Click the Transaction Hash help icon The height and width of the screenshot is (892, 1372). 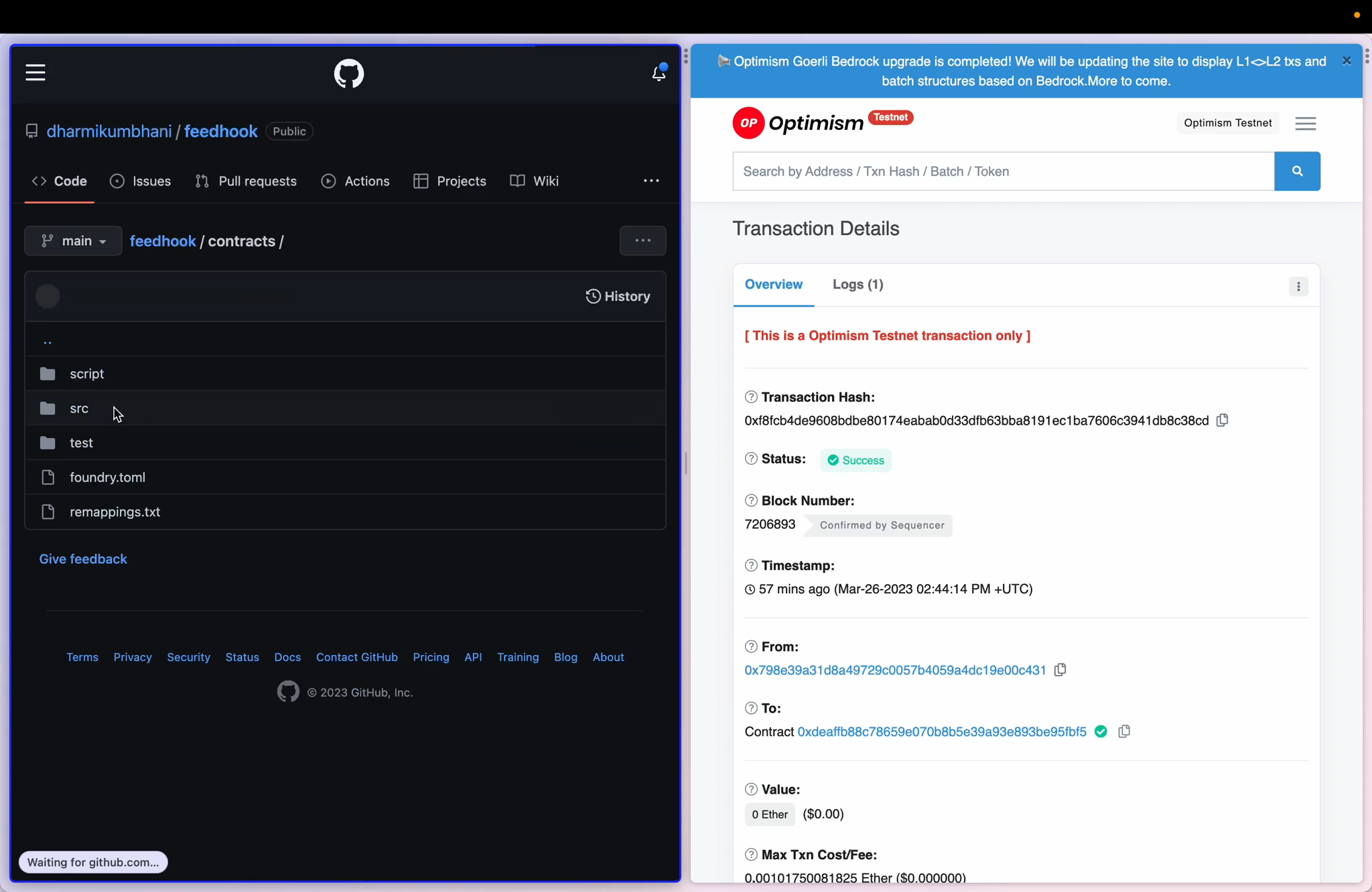pos(751,397)
